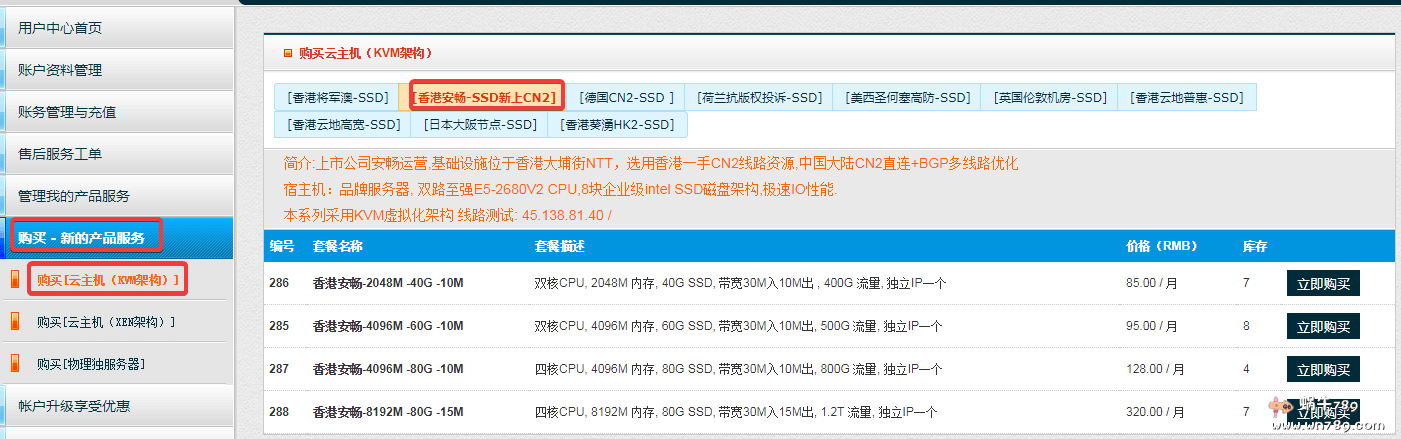Expand 售后服务工单 section
1401x439 pixels.
pos(60,154)
